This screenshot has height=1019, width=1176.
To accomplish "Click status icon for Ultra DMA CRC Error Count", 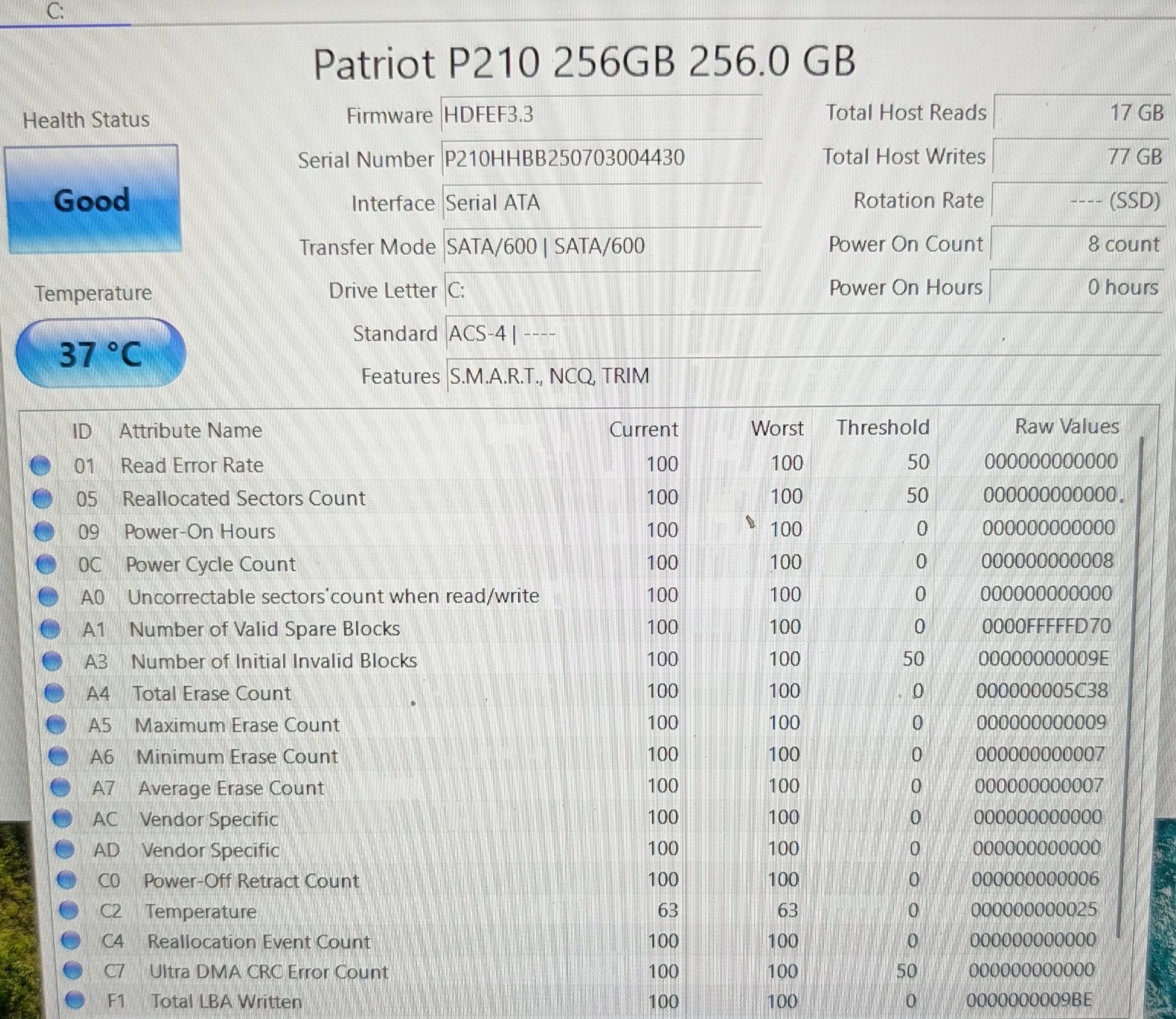I will 72,971.
